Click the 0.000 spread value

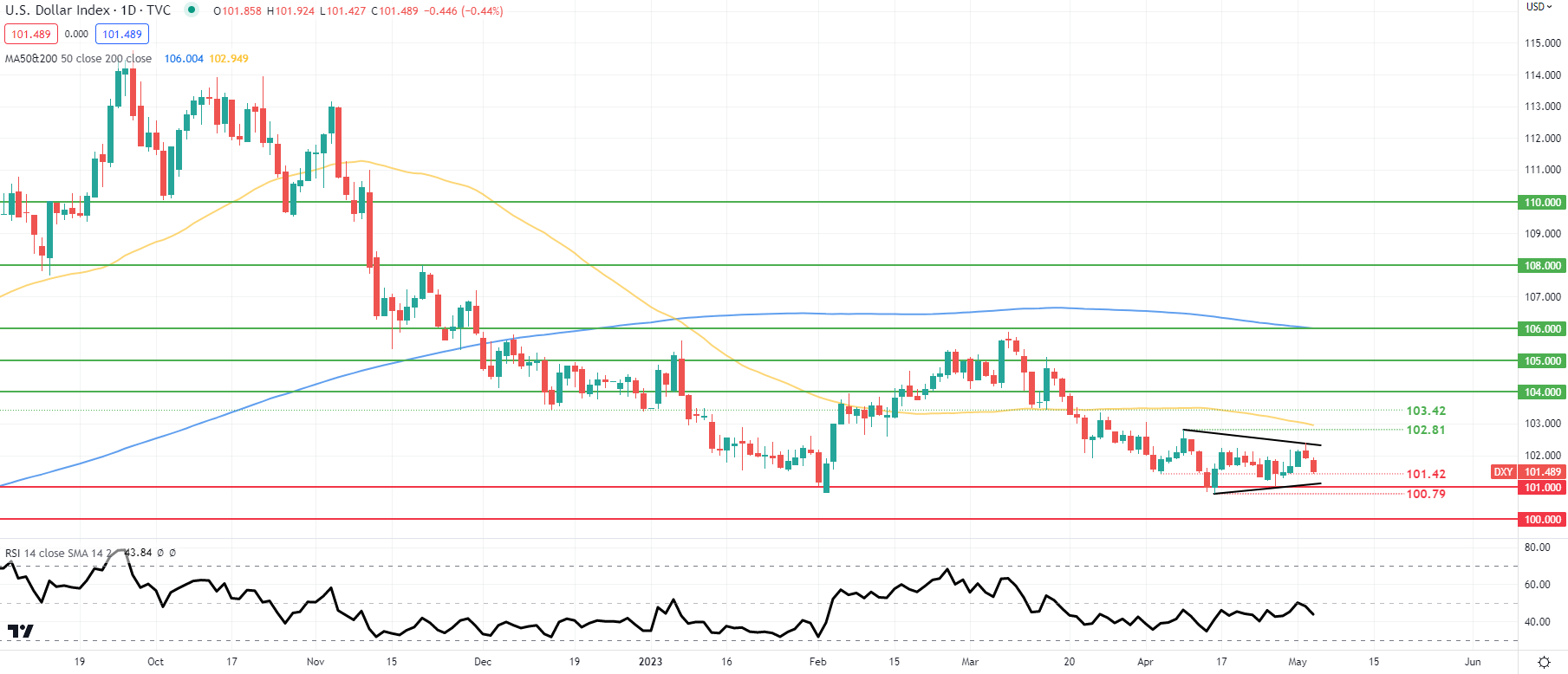pos(76,34)
